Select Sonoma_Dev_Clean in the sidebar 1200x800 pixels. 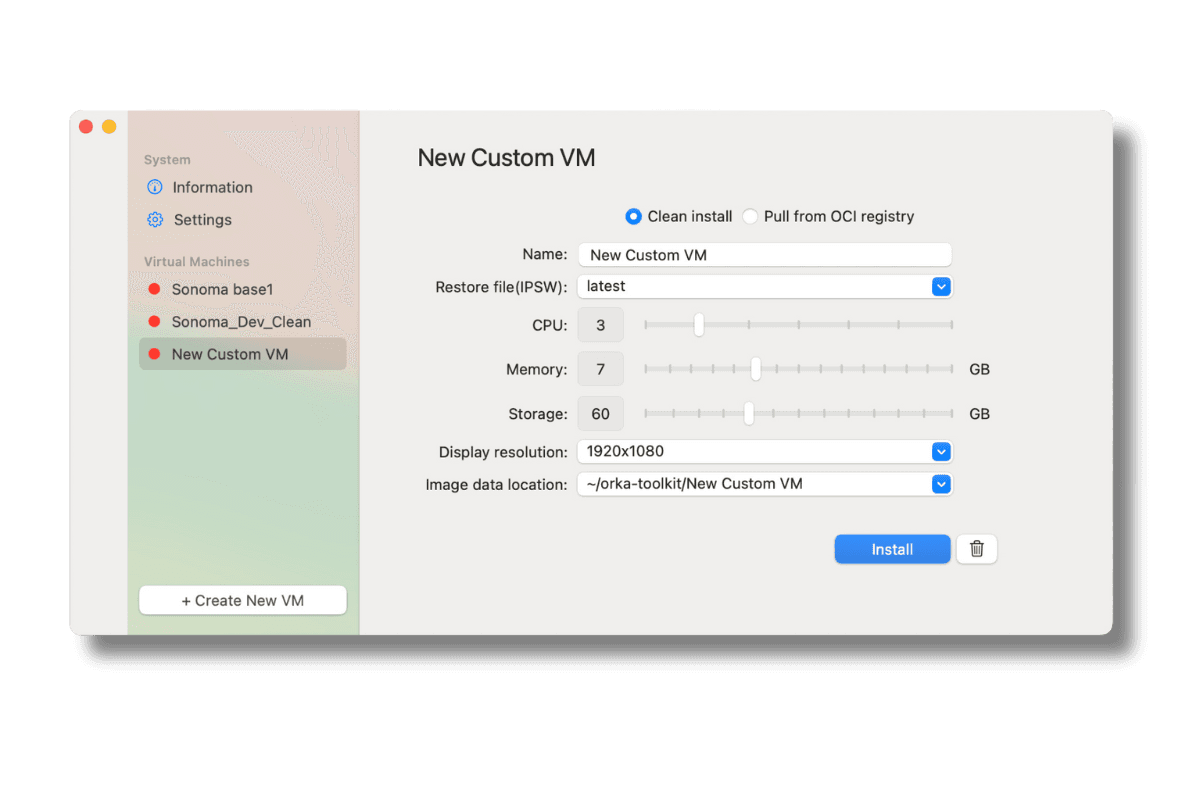click(x=241, y=322)
